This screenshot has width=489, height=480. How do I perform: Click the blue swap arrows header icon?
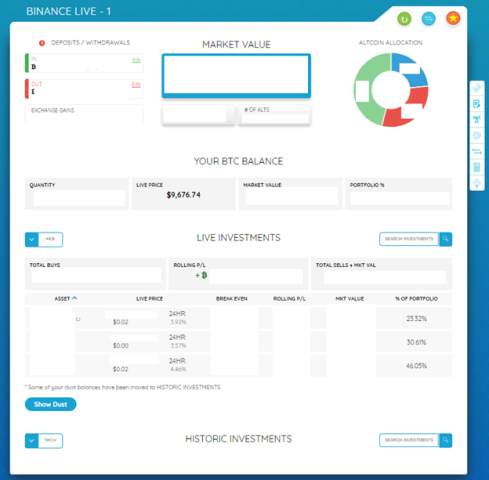pyautogui.click(x=428, y=19)
